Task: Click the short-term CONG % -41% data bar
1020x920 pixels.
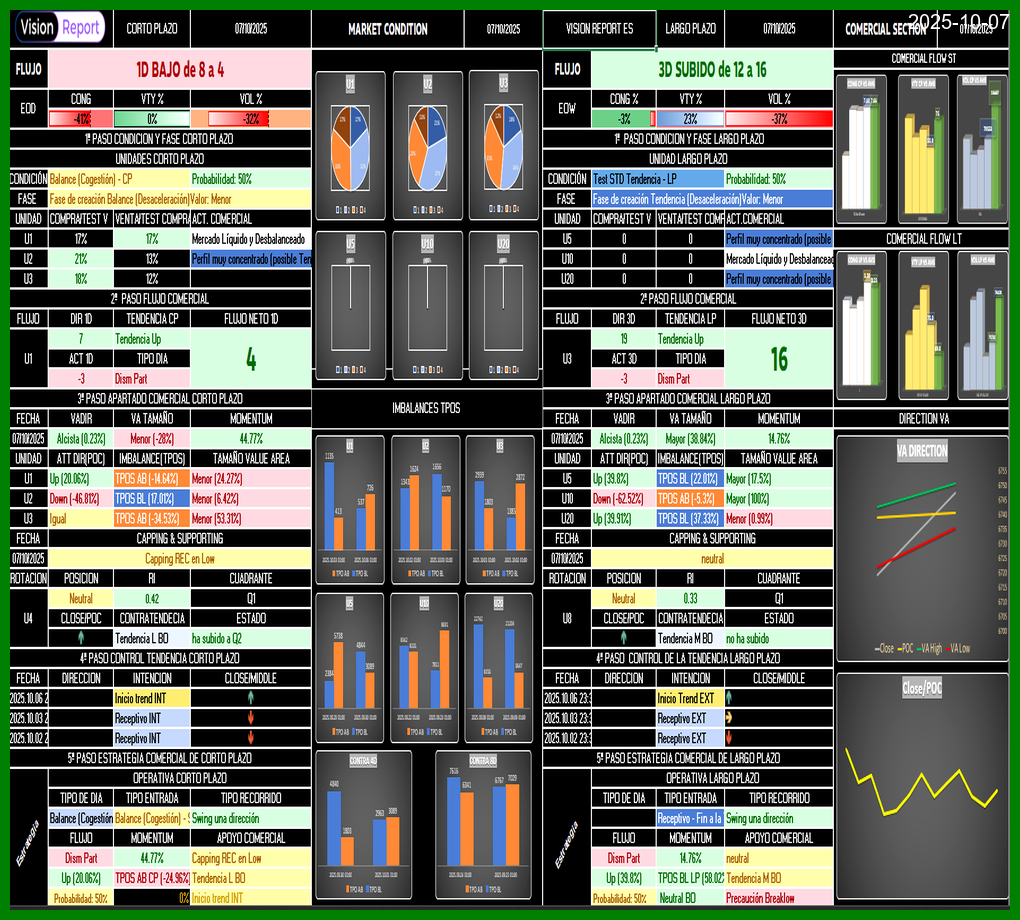Action: (81, 119)
